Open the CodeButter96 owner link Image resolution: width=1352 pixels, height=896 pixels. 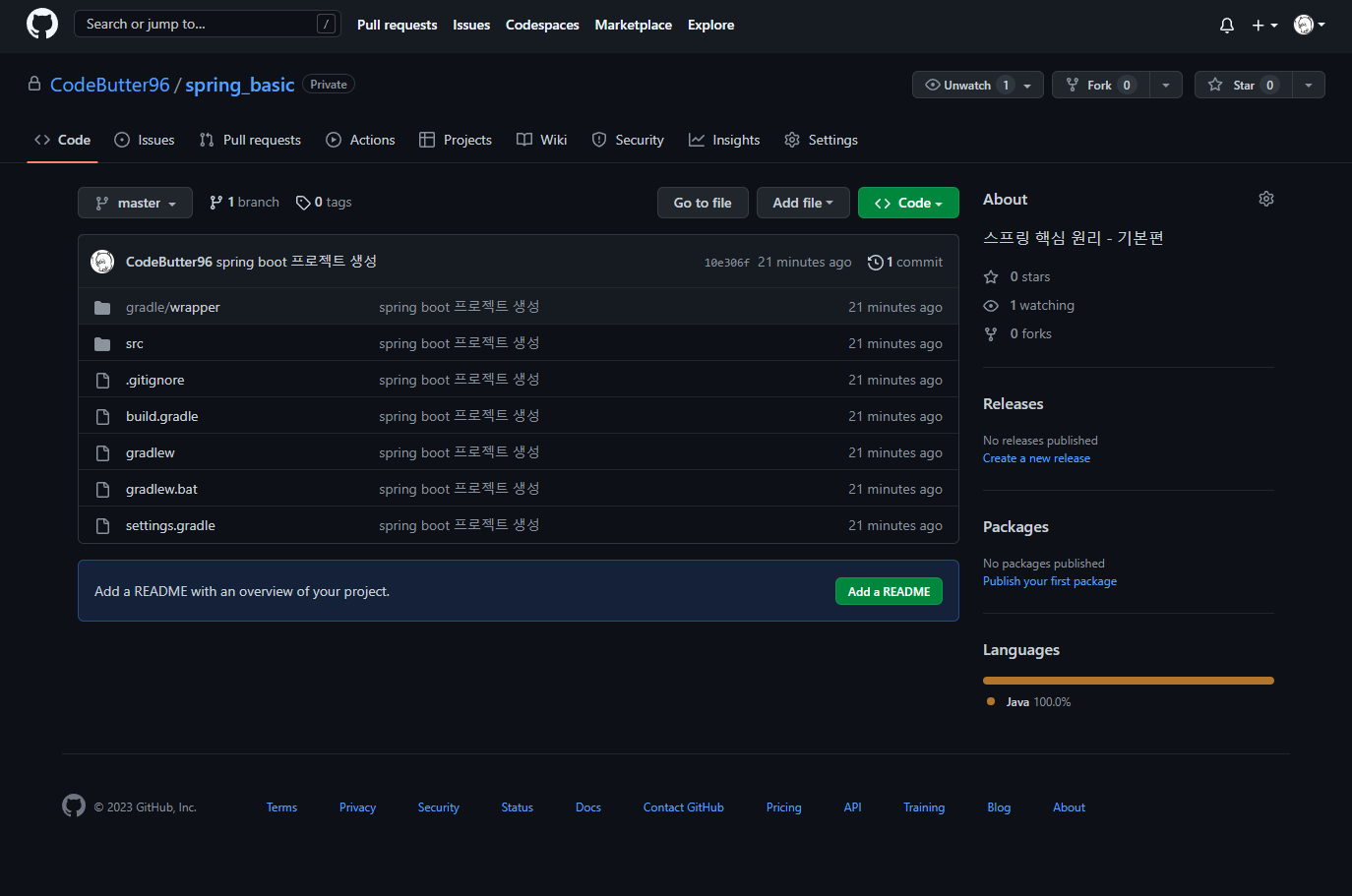click(110, 85)
